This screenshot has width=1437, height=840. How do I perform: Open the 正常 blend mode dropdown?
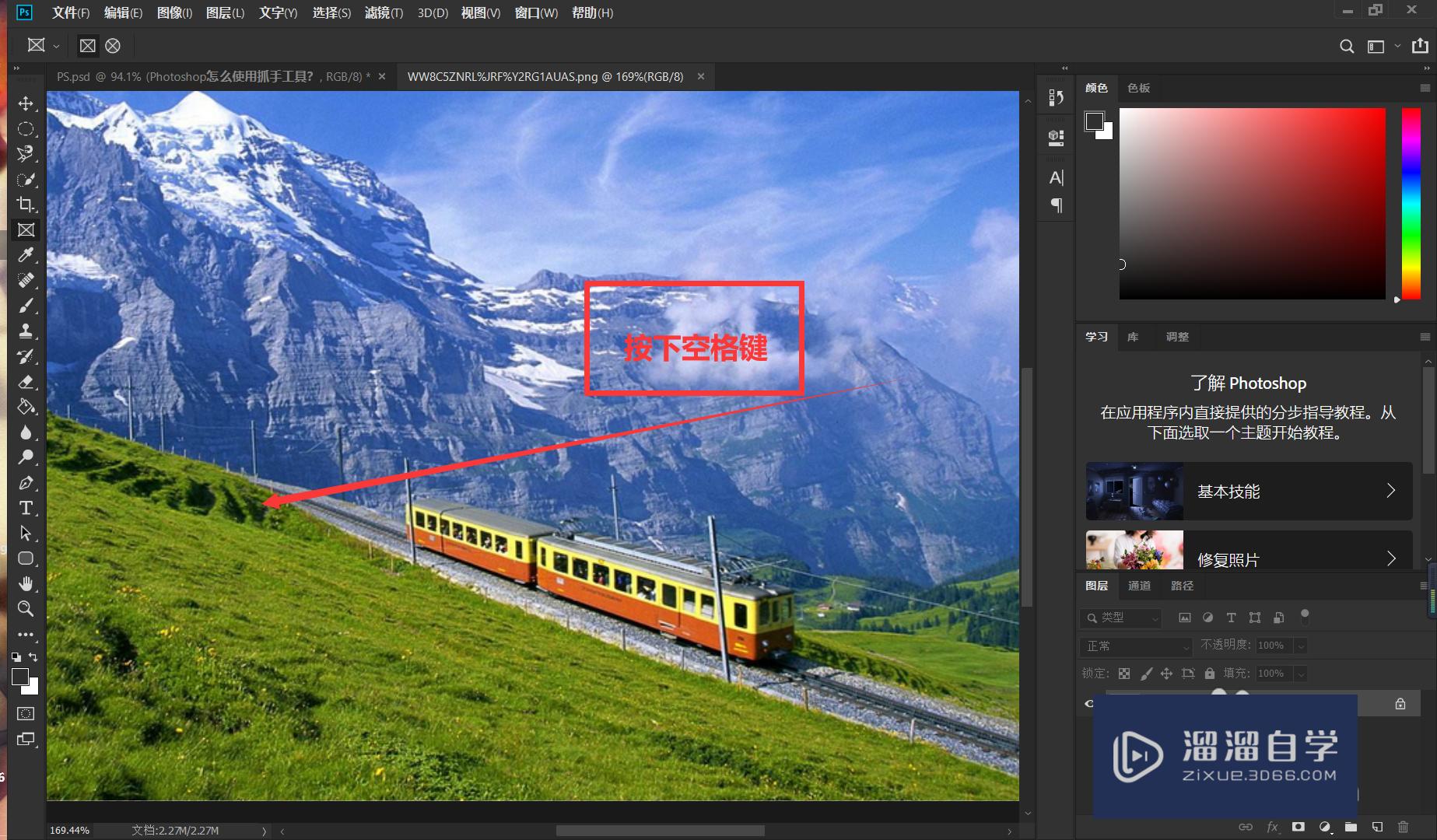tap(1136, 646)
